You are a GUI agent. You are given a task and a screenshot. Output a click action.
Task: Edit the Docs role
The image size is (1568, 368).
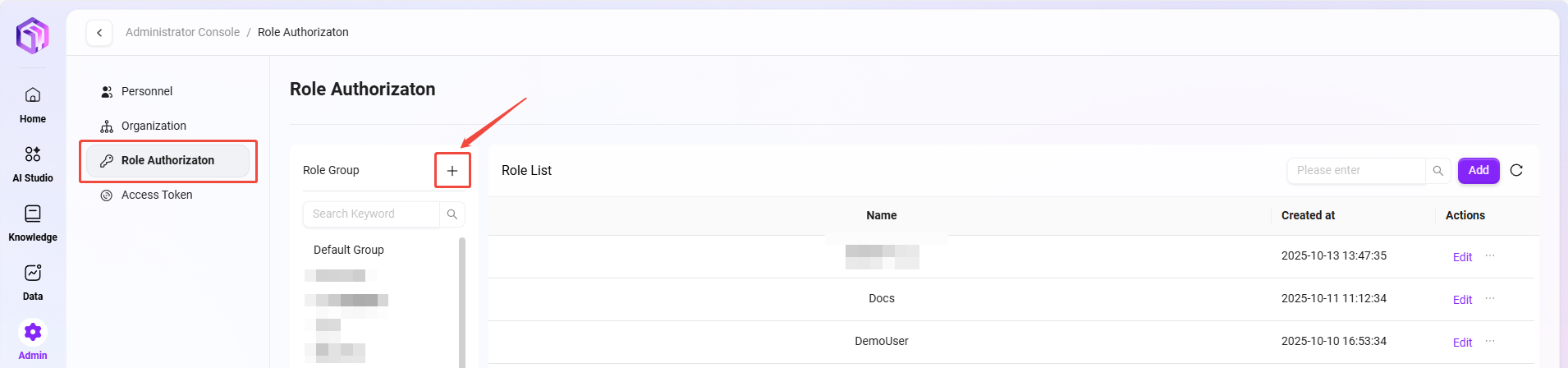pyautogui.click(x=1462, y=300)
